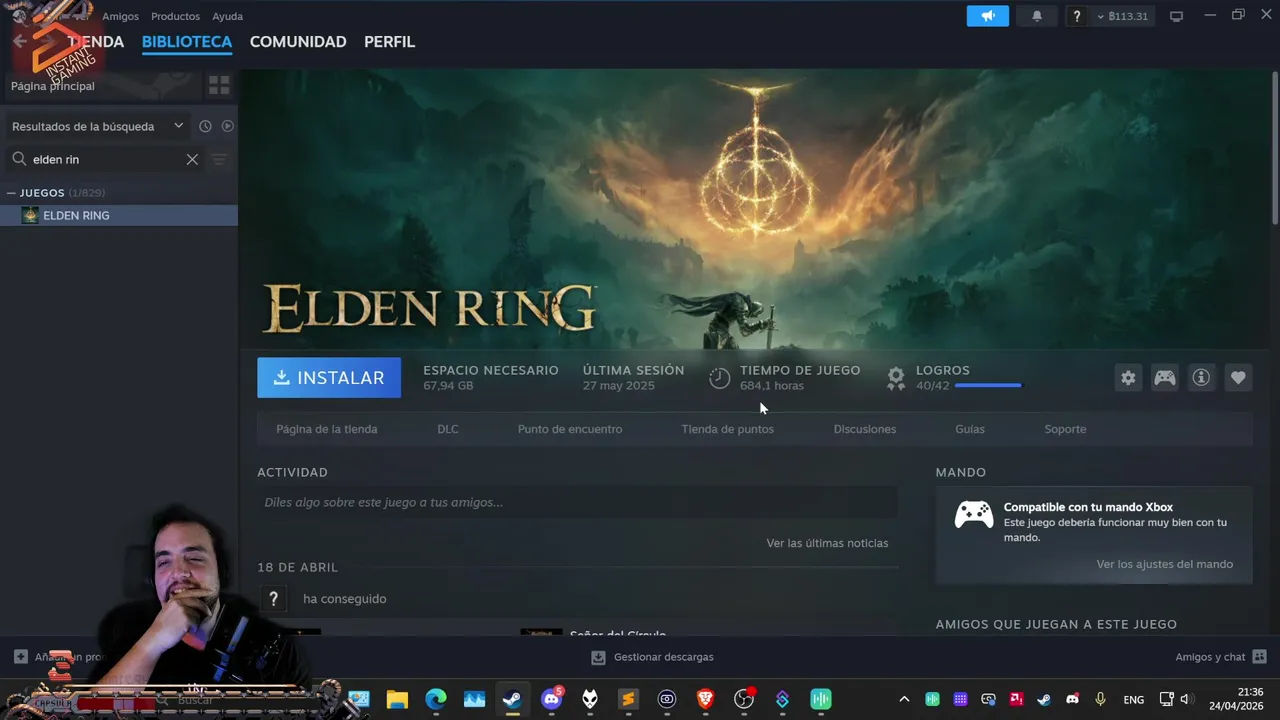The image size is (1280, 720).
Task: Expand Resultados de la búsqueda dropdown
Action: click(x=98, y=126)
